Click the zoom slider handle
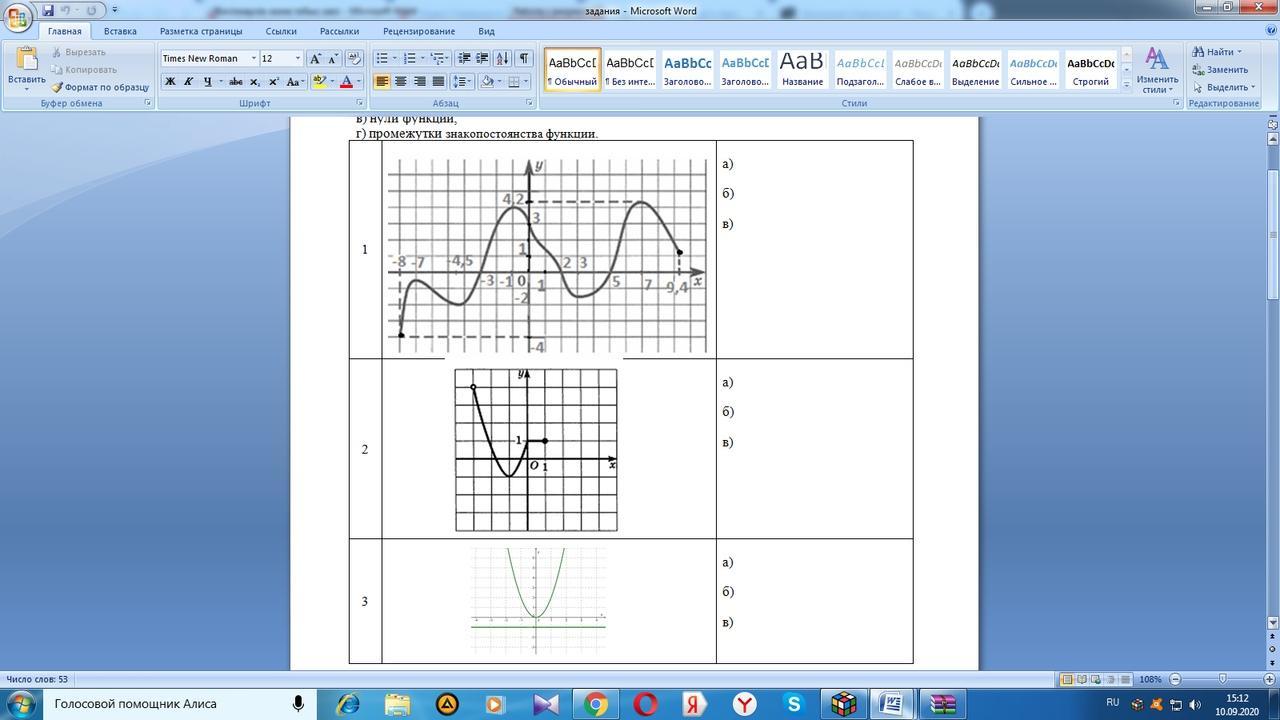Image resolution: width=1280 pixels, height=720 pixels. (x=1221, y=680)
